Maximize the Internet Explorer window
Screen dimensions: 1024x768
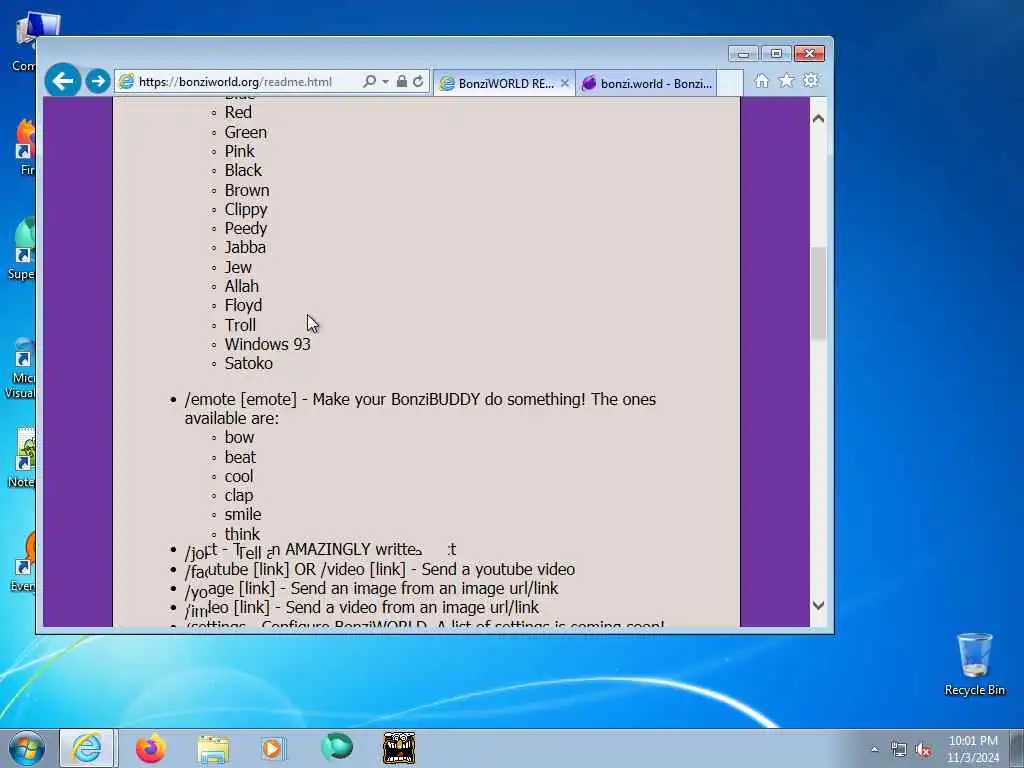click(776, 54)
